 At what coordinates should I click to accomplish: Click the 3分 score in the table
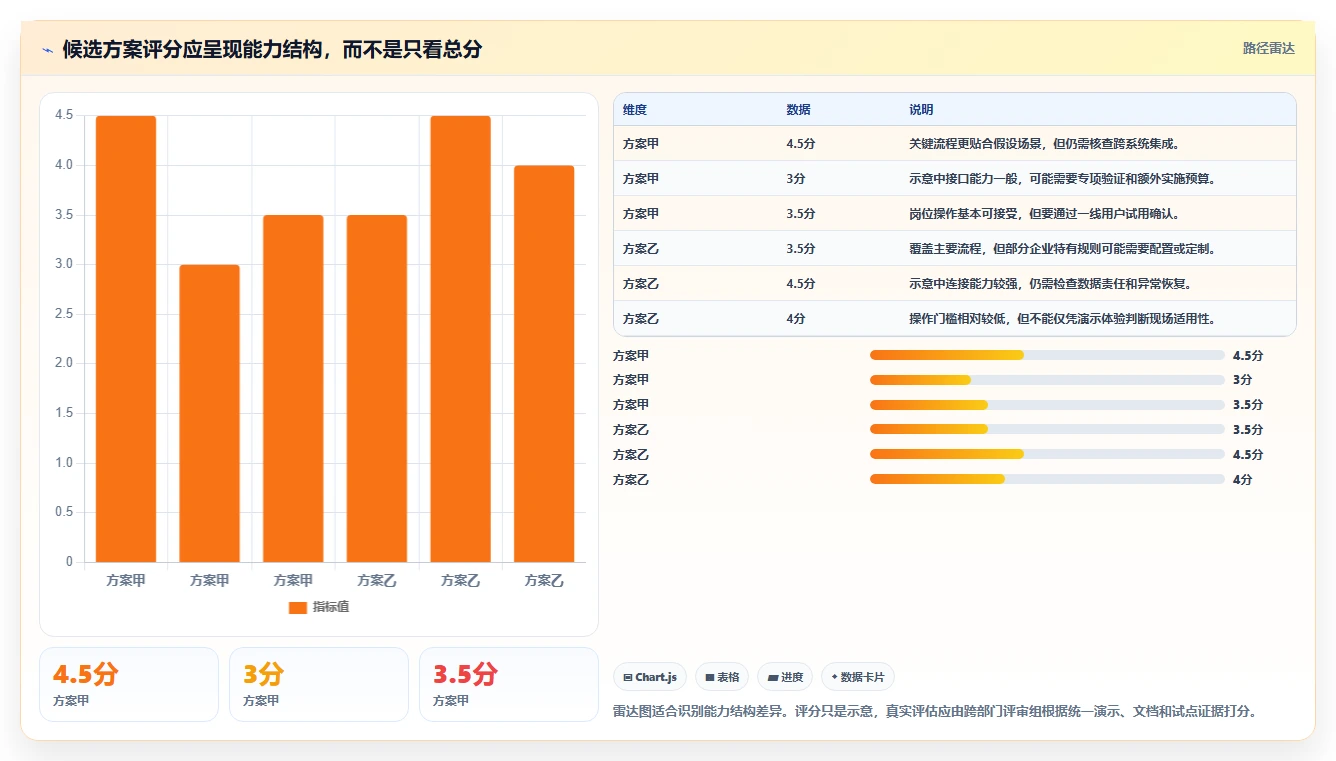(796, 178)
